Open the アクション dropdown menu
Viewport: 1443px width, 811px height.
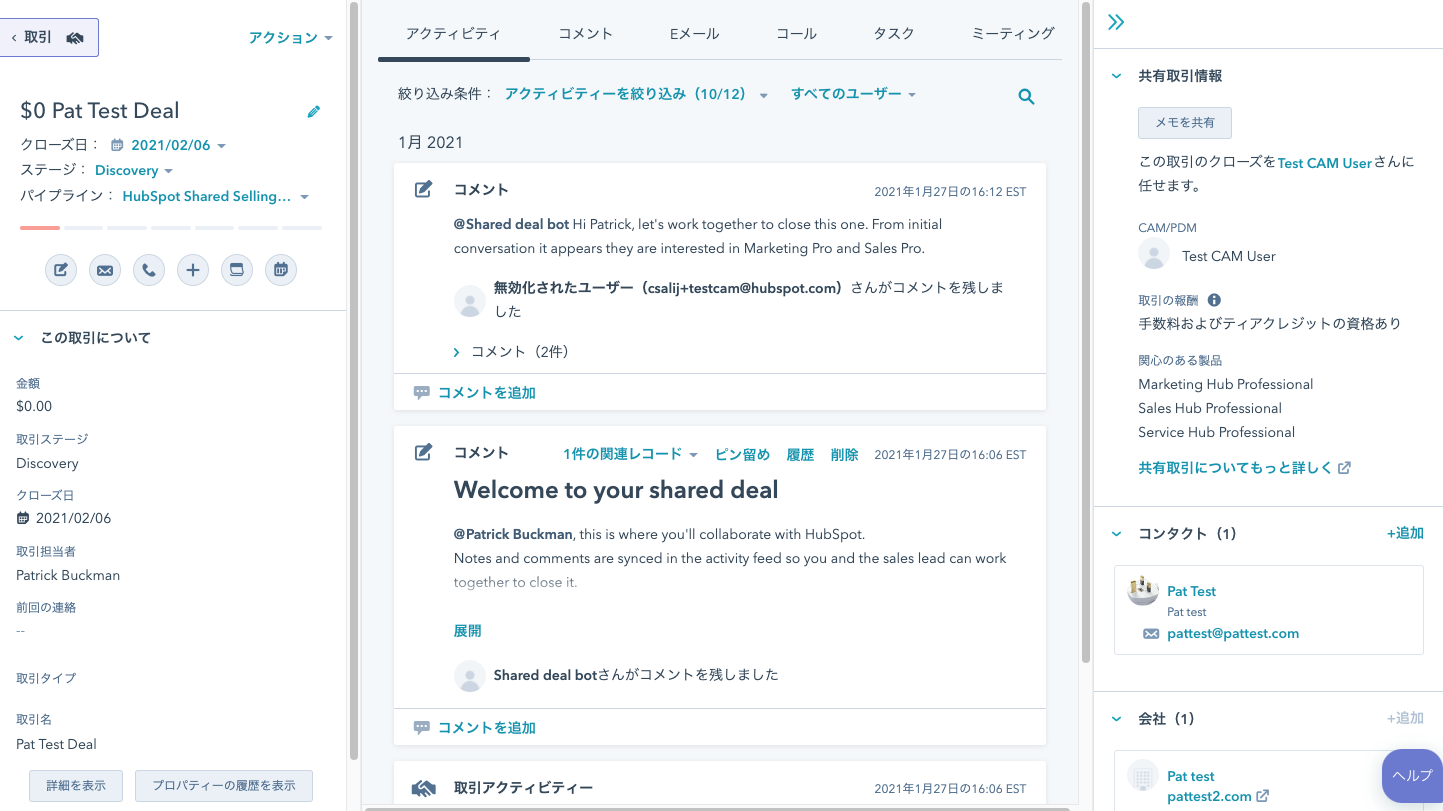pyautogui.click(x=290, y=38)
